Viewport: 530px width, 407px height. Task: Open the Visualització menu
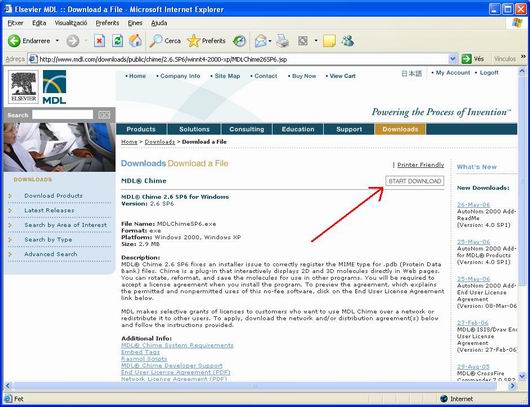[71, 23]
